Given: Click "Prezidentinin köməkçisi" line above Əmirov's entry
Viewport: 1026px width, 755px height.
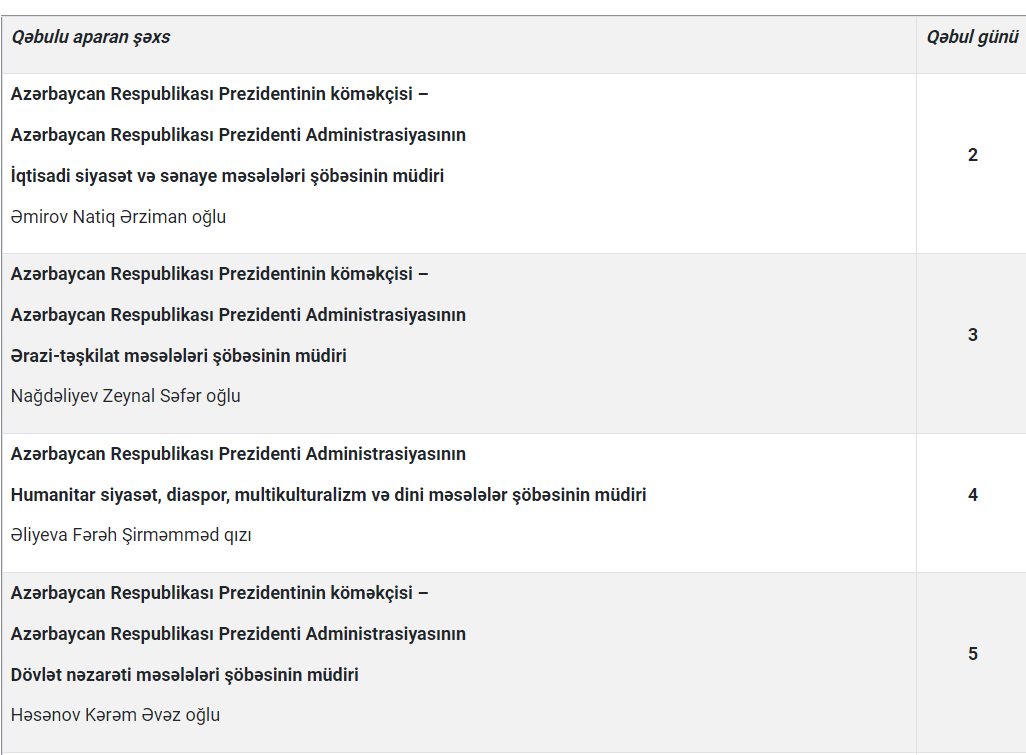Looking at the screenshot, I should pos(219,95).
